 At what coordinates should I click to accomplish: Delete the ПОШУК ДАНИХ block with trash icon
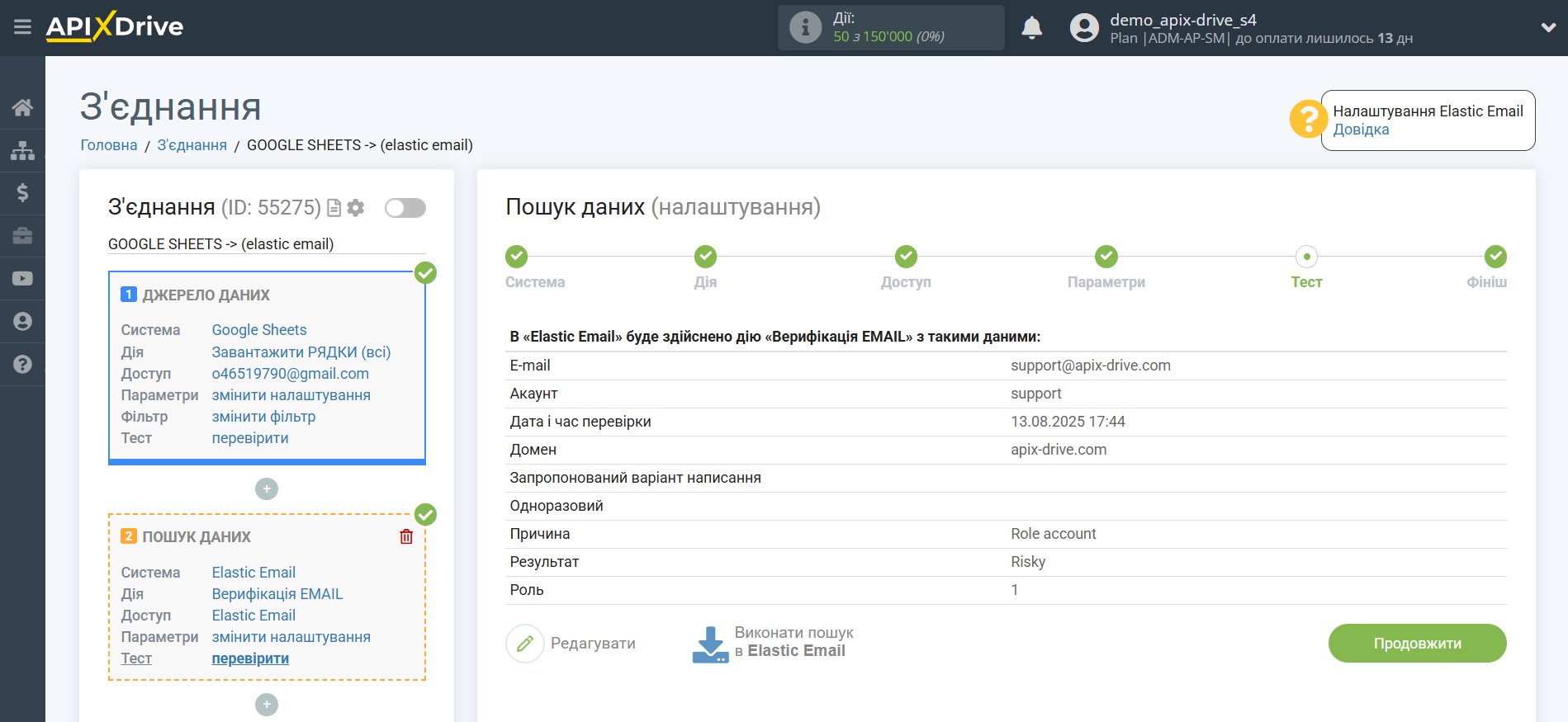click(x=406, y=537)
